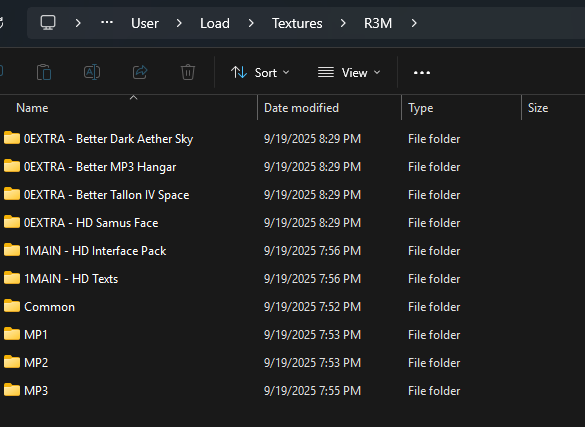Select the 1MAIN - HD Interface Pack folder
This screenshot has height=427, width=585.
tap(95, 251)
